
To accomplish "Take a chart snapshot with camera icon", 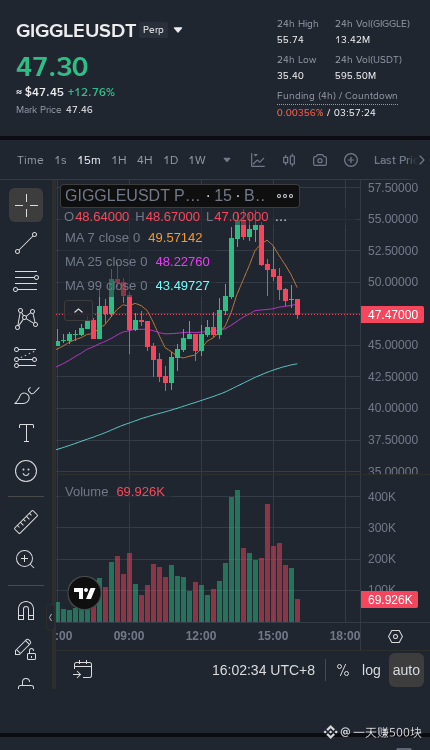I will pyautogui.click(x=320, y=160).
